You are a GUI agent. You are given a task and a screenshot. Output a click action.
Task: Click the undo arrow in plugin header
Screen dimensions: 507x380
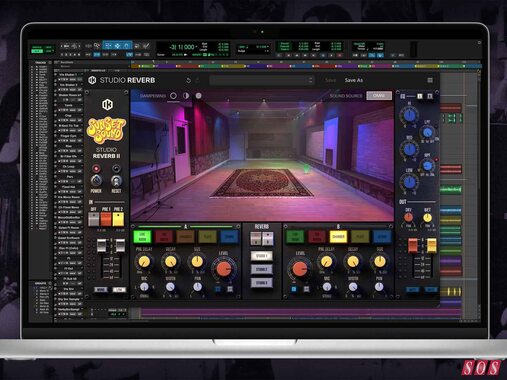pyautogui.click(x=188, y=80)
